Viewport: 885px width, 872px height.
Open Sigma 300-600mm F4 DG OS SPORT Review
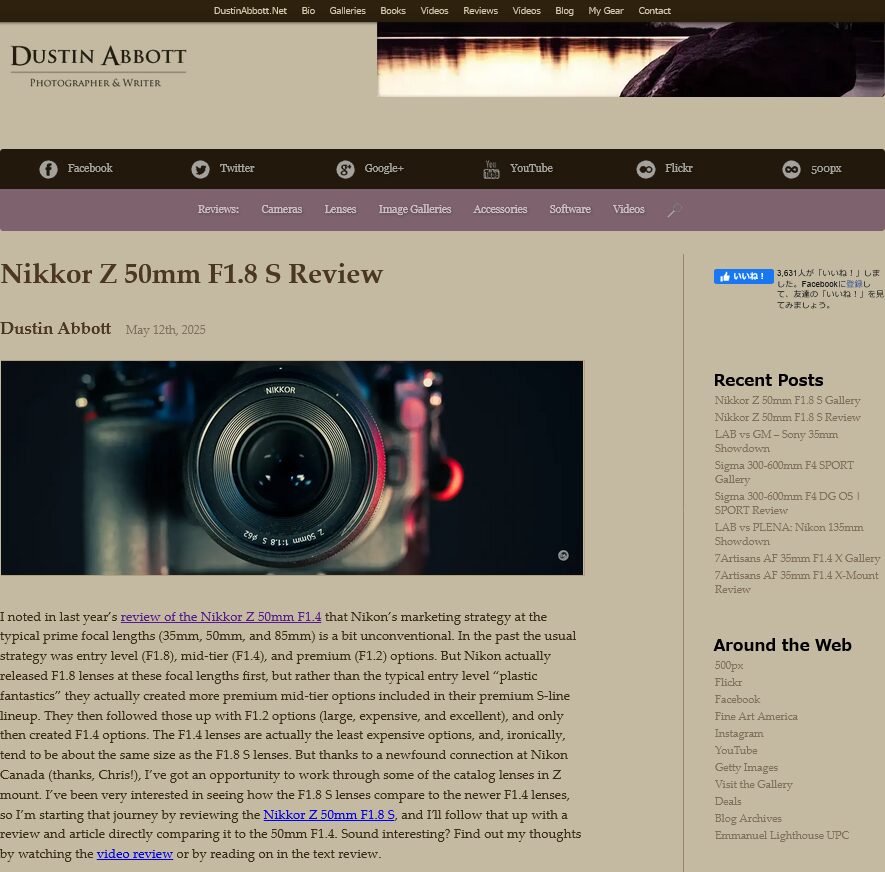point(787,503)
